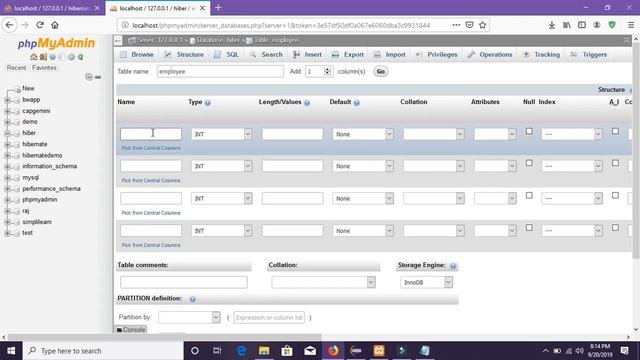Image resolution: width=640 pixels, height=360 pixels.
Task: Open table Collation dropdown below columns
Action: [323, 282]
